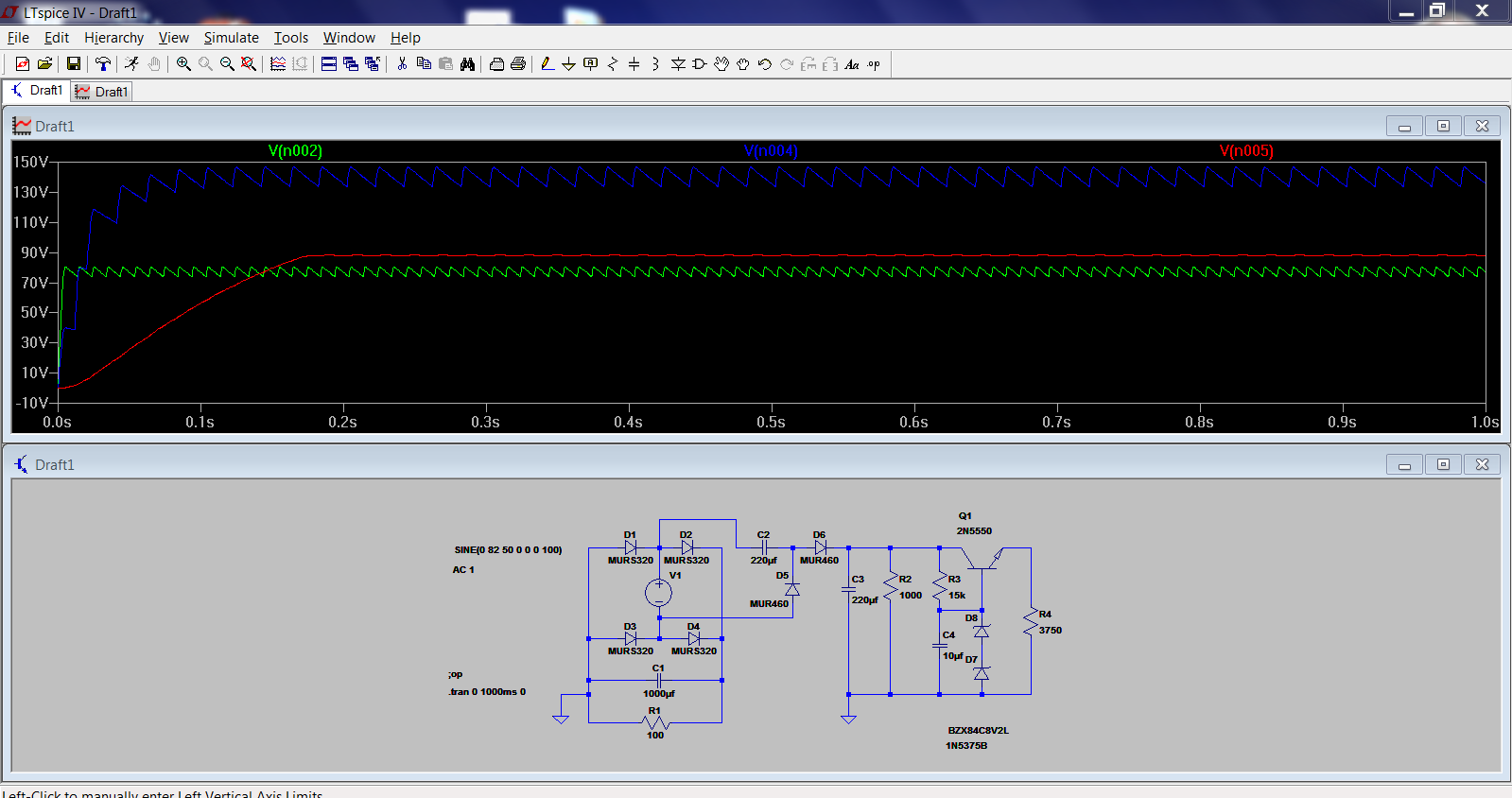Select the Draw Wire pencil tool
The image size is (1512, 798).
547,63
